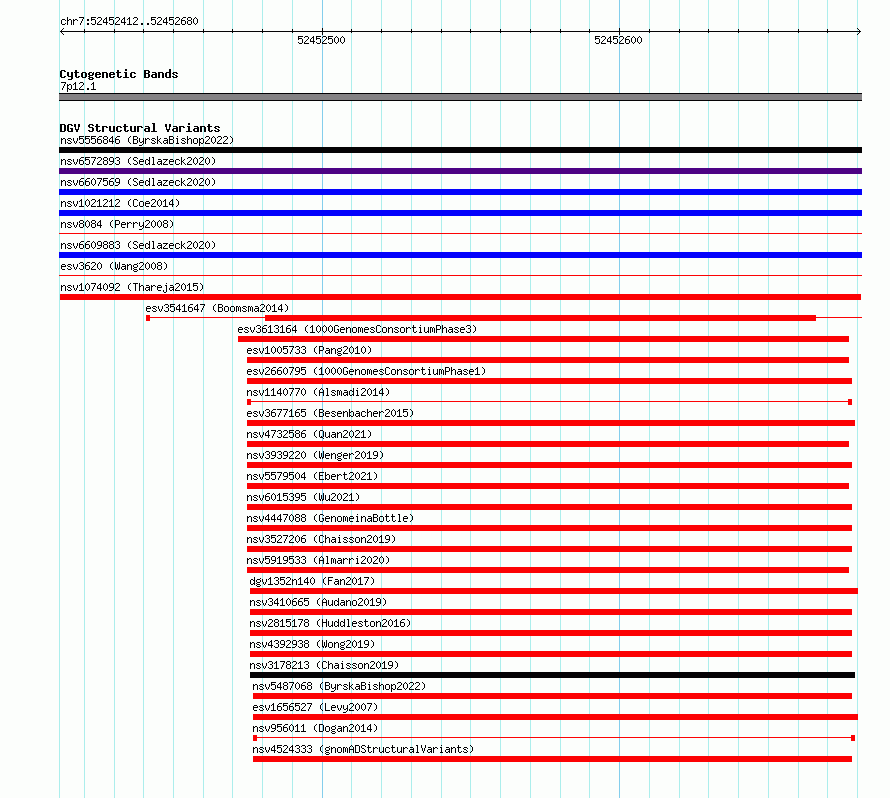The width and height of the screenshot is (890, 798).
Task: Click the 52452500 ruler tick label
Action: point(321,40)
